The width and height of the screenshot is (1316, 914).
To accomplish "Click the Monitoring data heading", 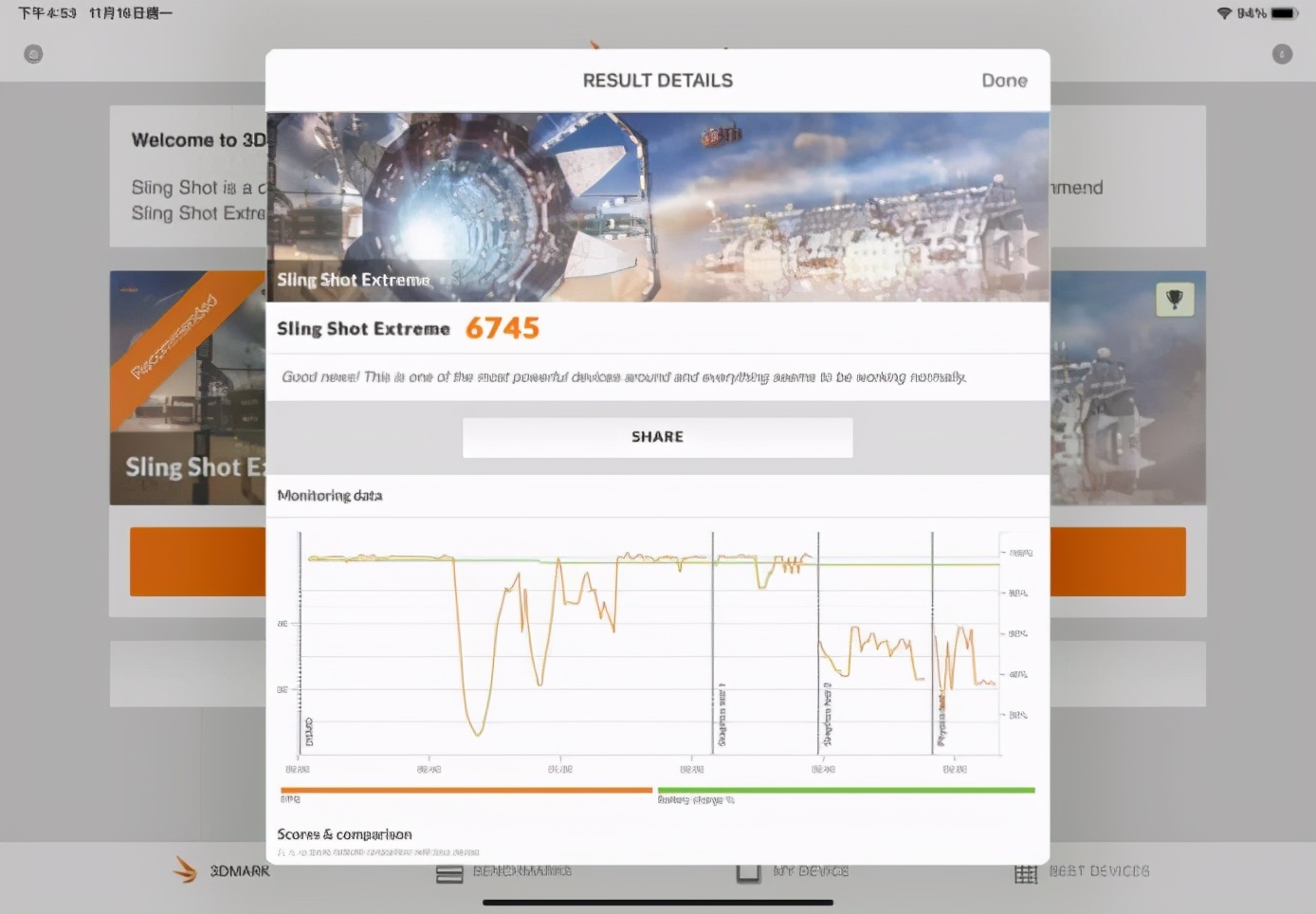I will point(330,495).
